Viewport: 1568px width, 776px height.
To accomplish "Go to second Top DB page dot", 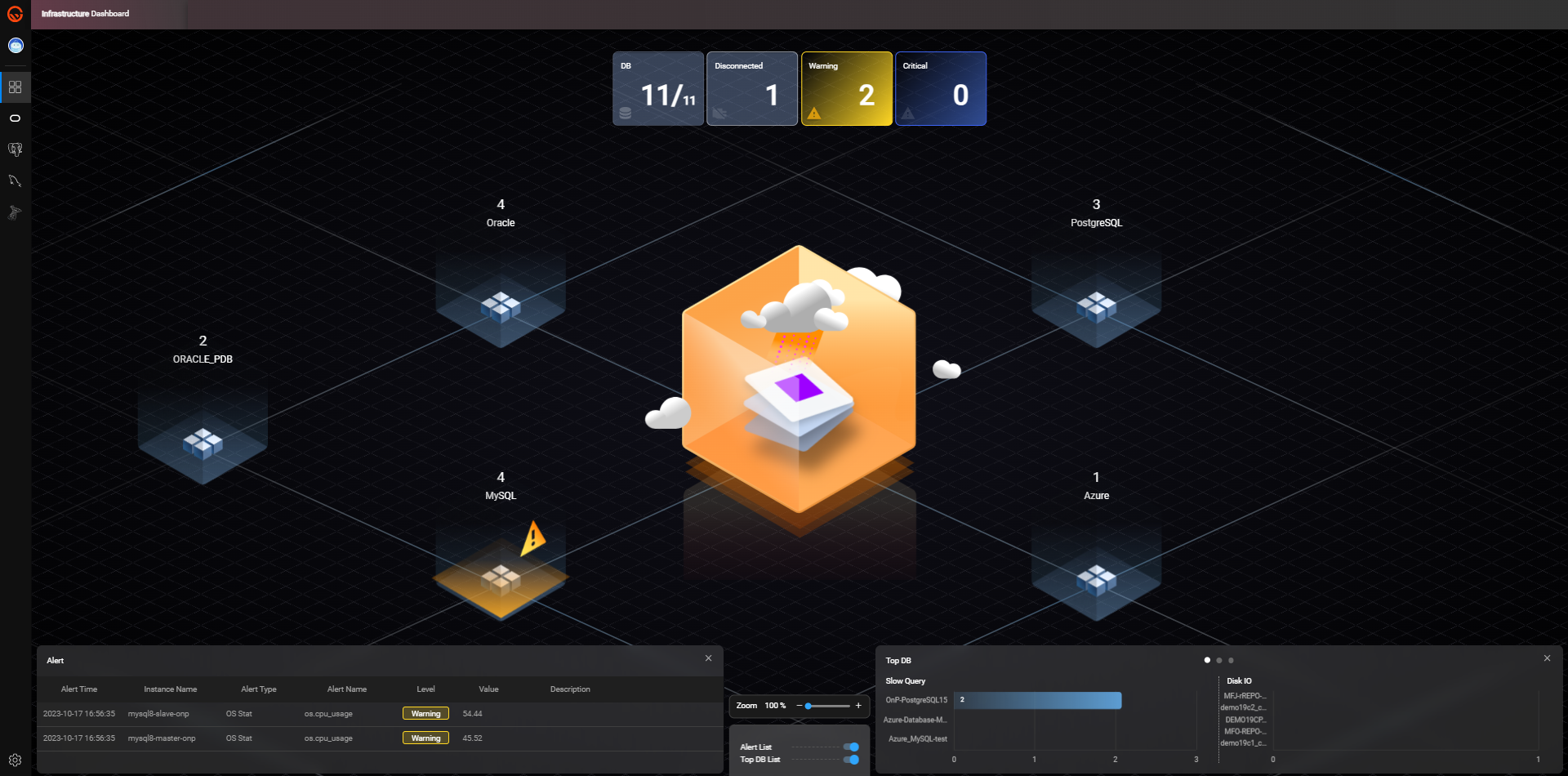I will coord(1219,660).
